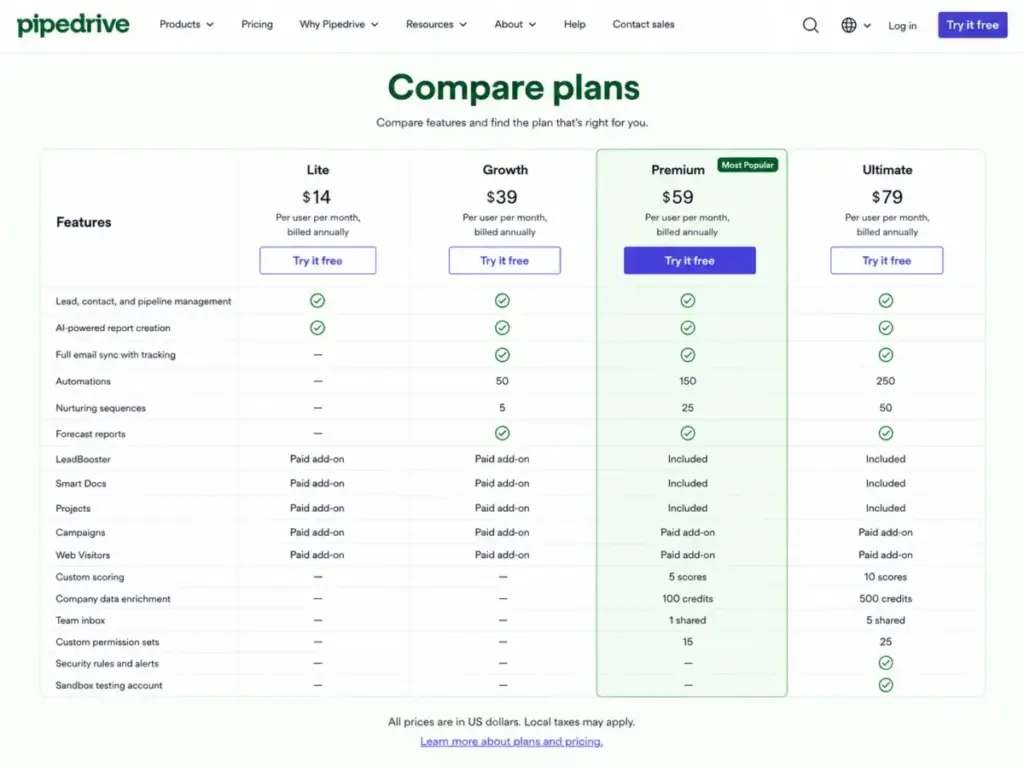Click Premium Nurturing sequences value 25
Viewport: 1024px width, 768px height.
(x=688, y=408)
